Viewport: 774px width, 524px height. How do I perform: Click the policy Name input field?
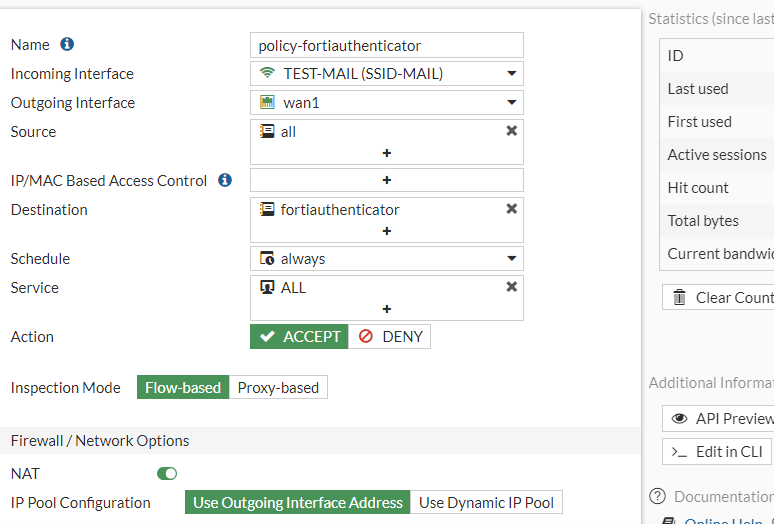[x=386, y=45]
